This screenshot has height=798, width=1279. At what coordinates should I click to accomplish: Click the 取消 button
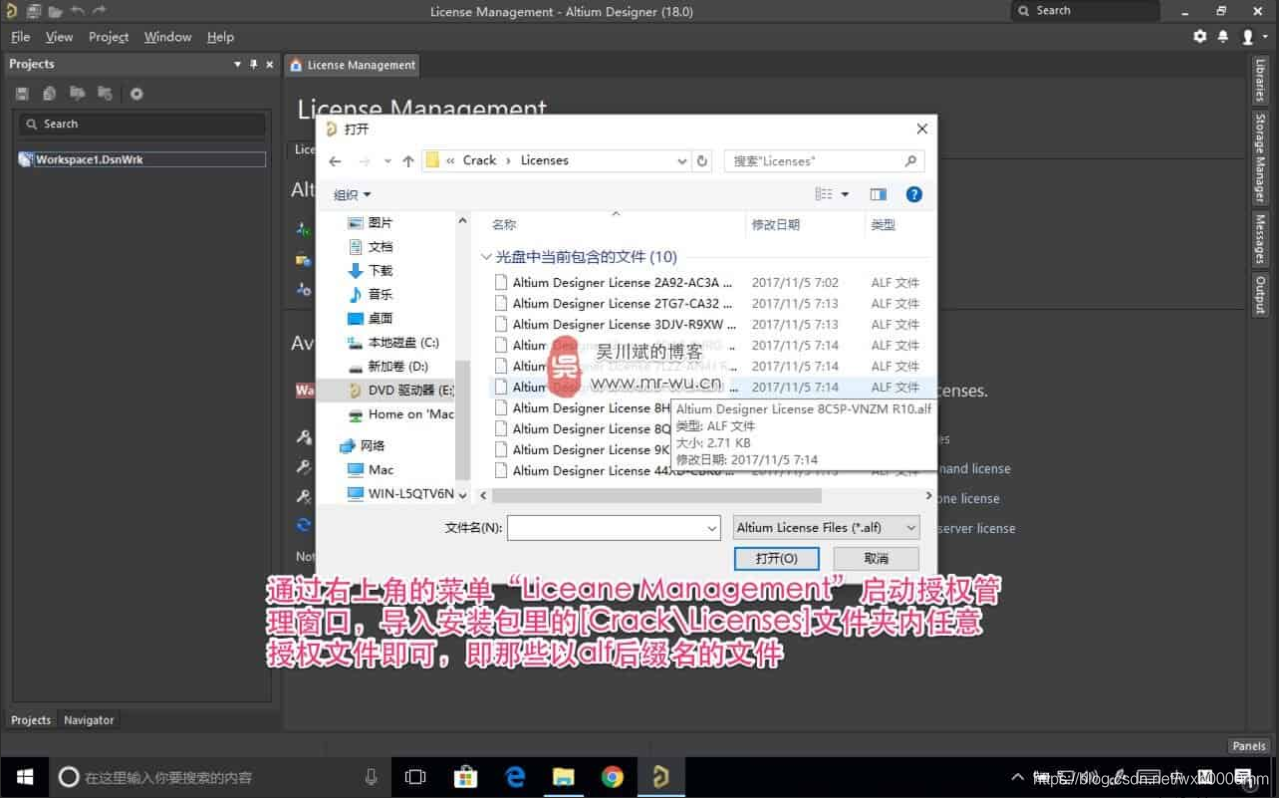click(x=876, y=558)
